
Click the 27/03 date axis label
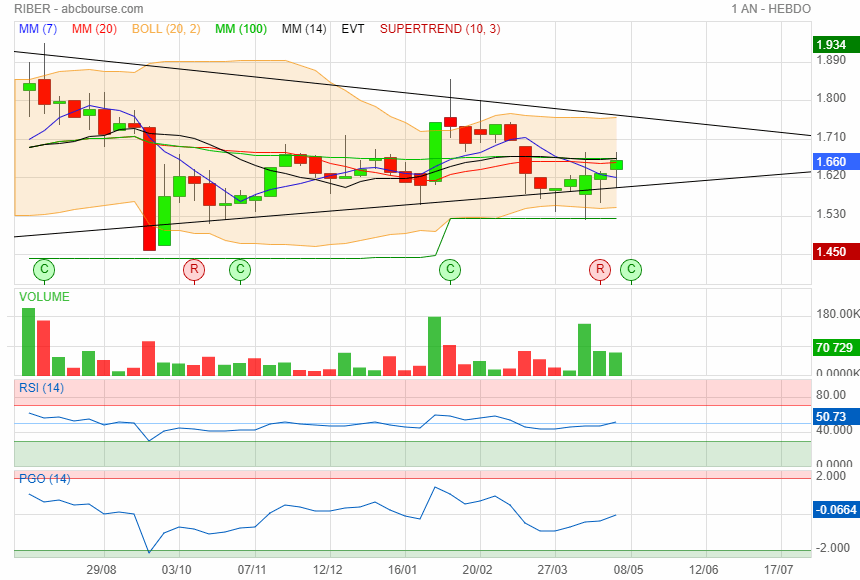click(552, 570)
